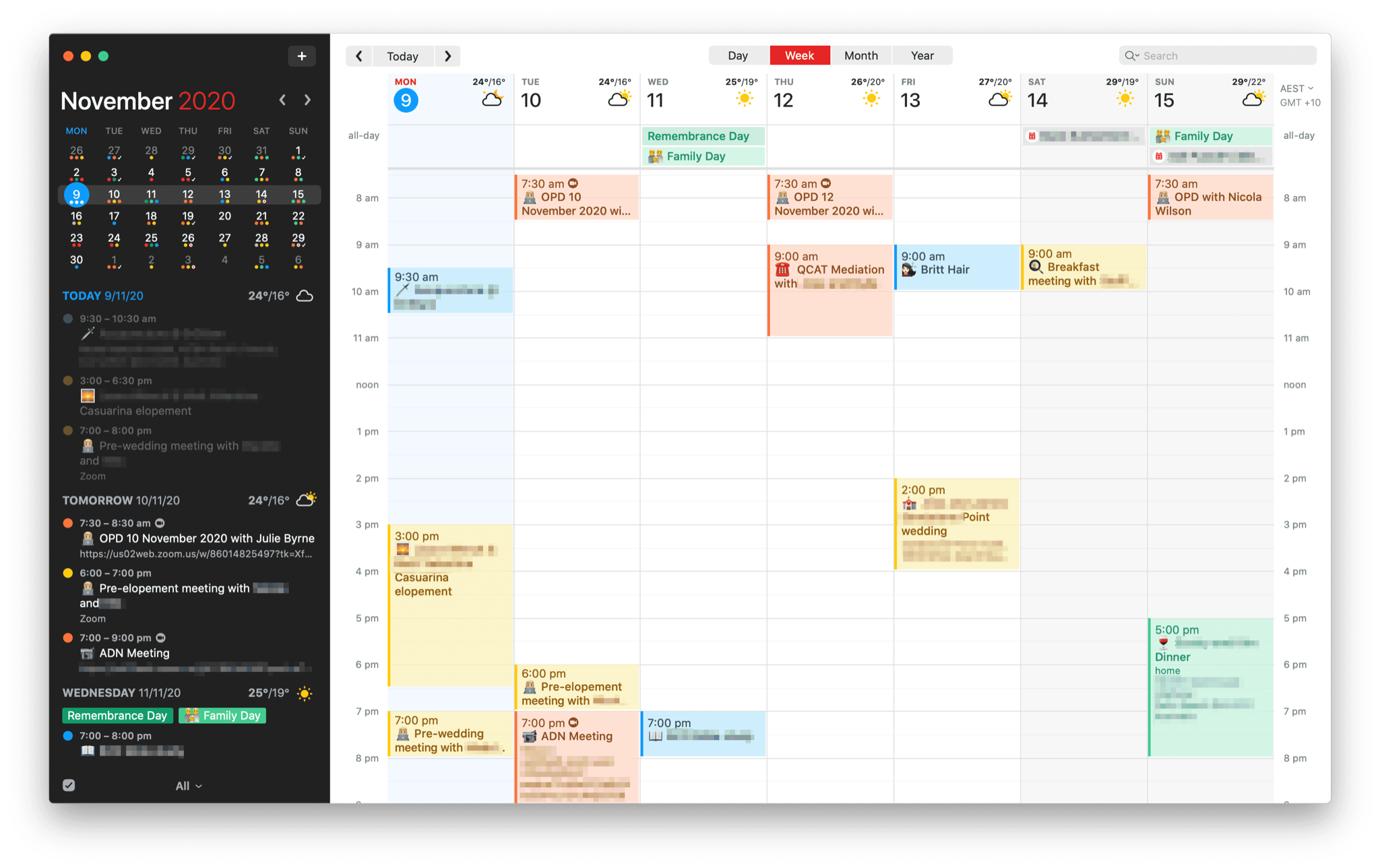Go to next week using right arrow
Viewport: 1380px width, 868px height.
point(447,56)
